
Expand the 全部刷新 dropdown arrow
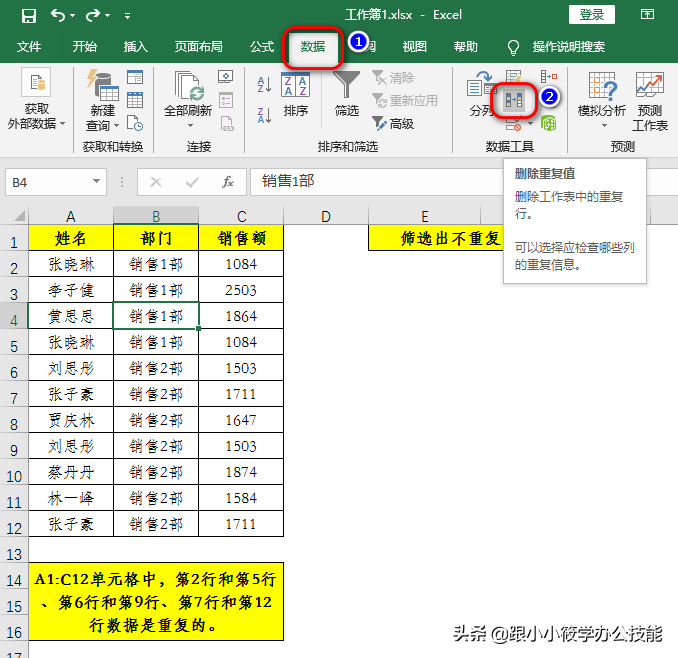(x=190, y=126)
